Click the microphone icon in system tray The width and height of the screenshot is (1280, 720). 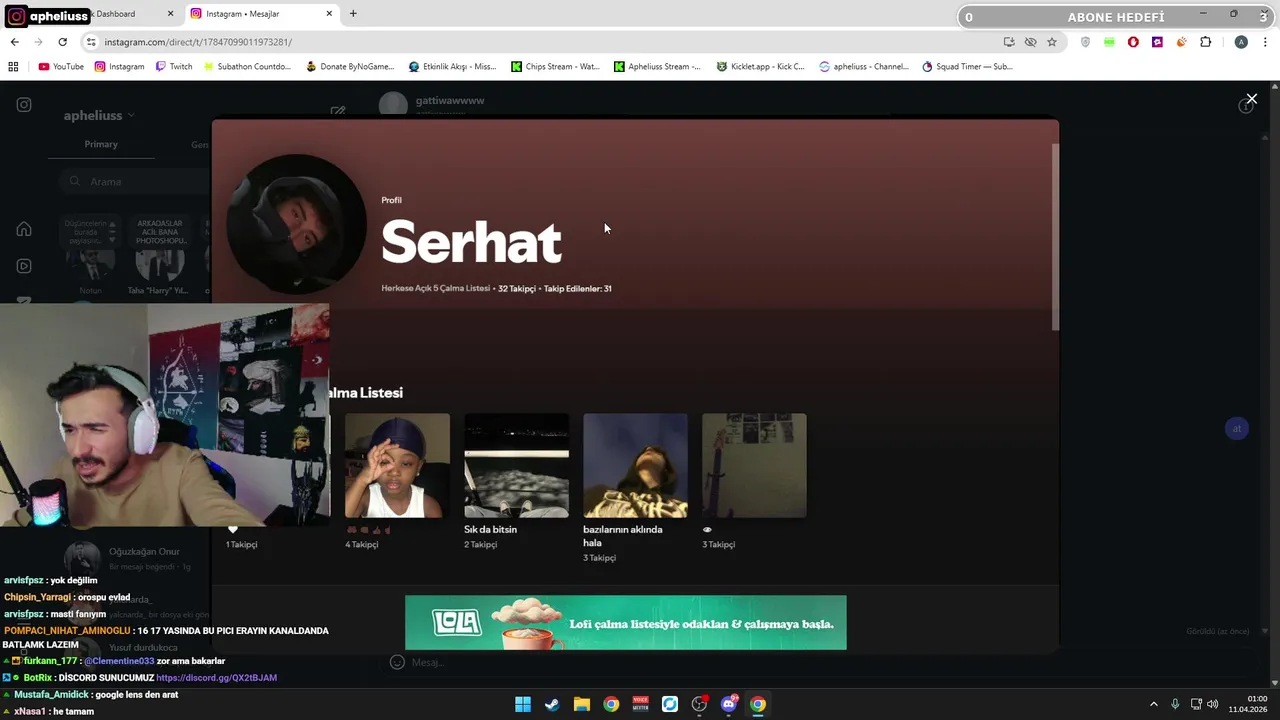(1175, 704)
